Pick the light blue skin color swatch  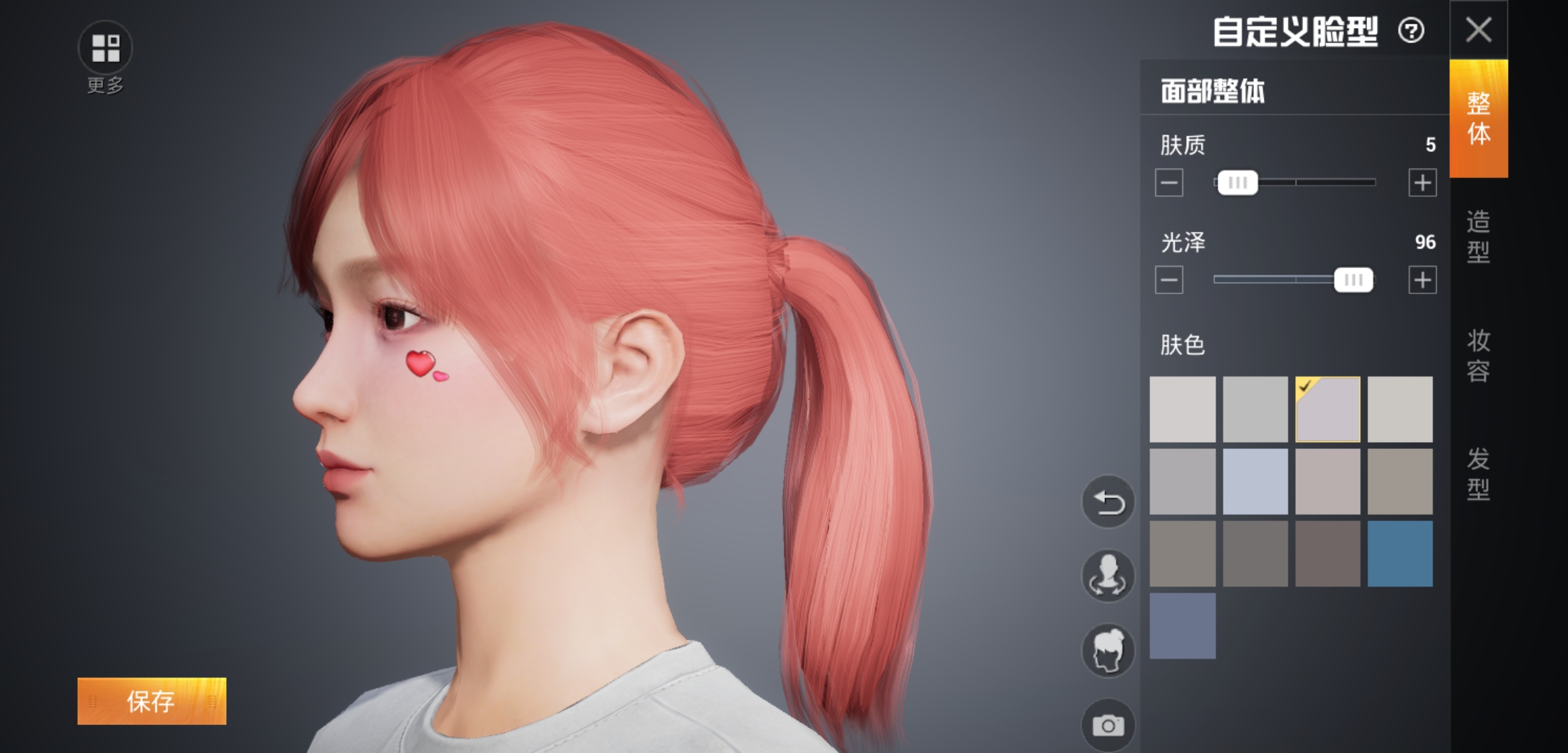pyautogui.click(x=1255, y=482)
